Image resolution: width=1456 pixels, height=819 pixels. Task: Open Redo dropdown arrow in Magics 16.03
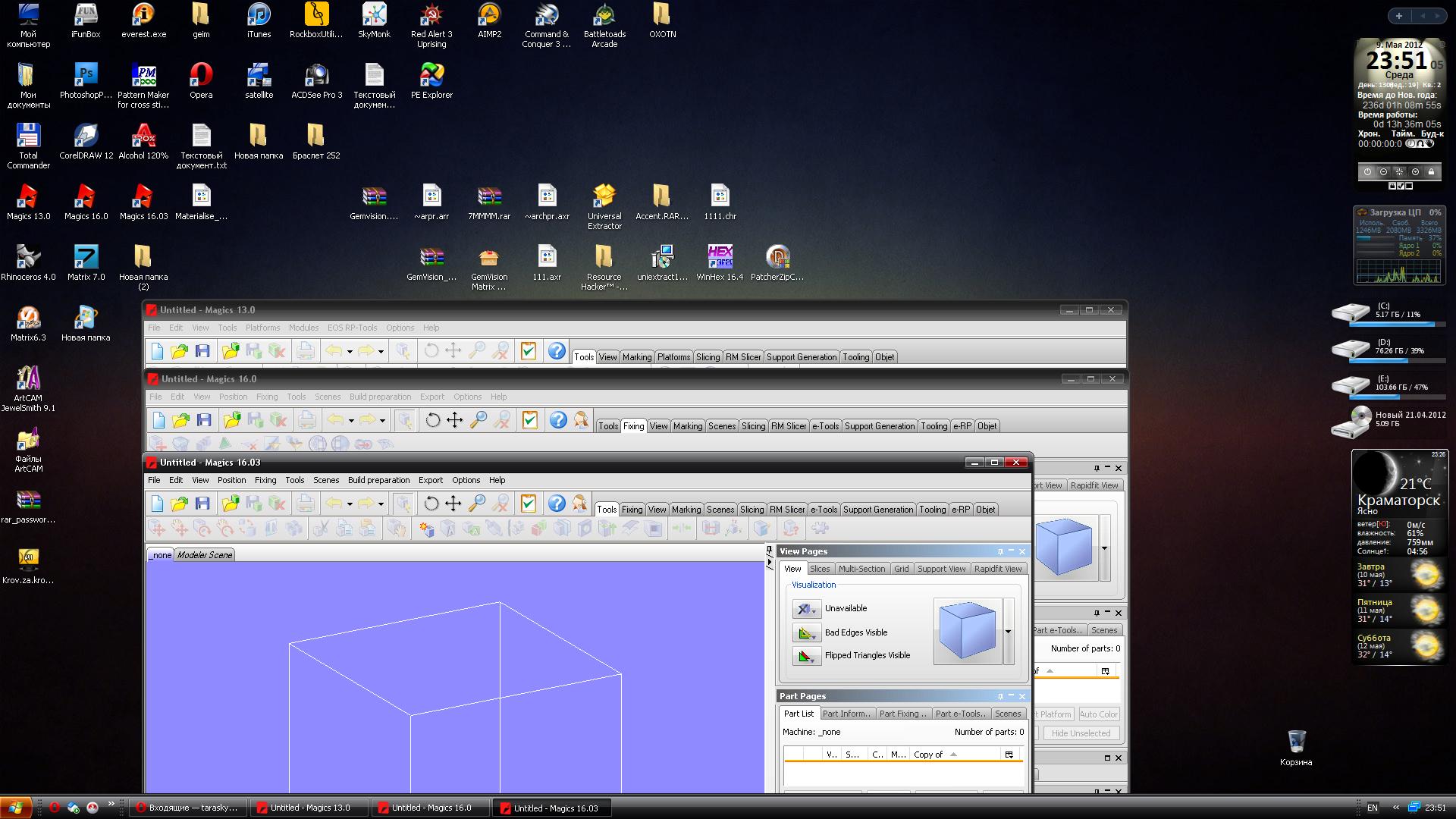[381, 504]
